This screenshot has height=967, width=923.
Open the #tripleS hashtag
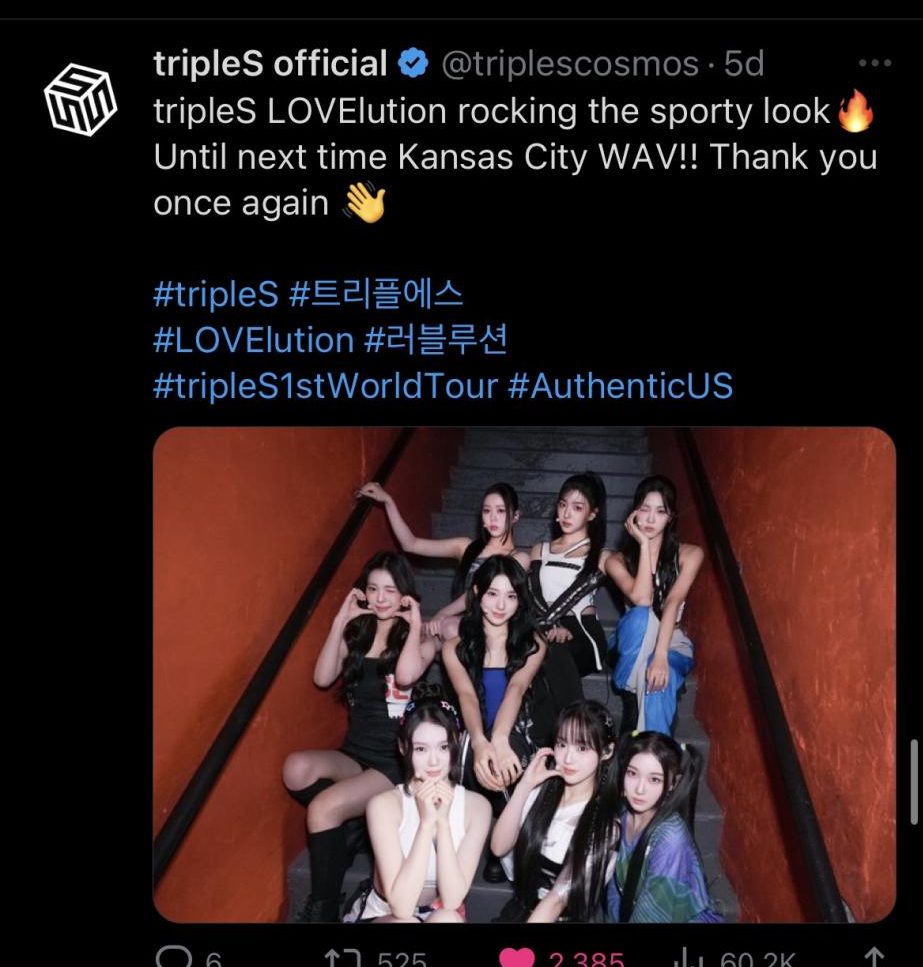coord(216,294)
